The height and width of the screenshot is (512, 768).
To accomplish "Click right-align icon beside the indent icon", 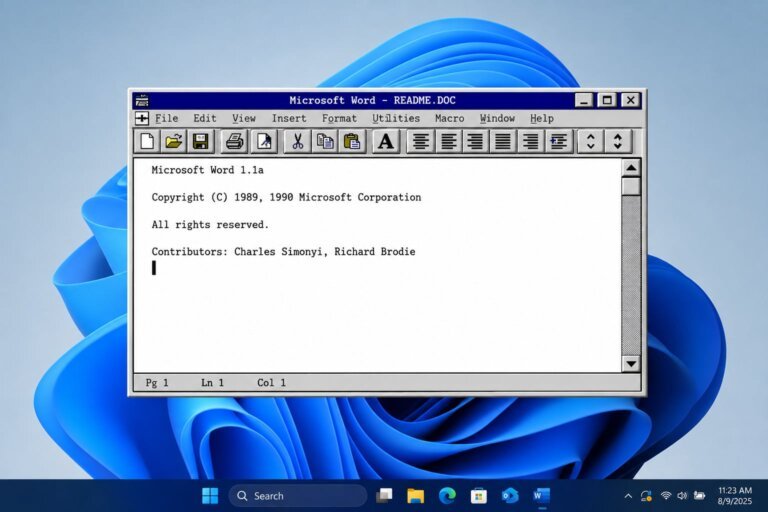I will (x=530, y=142).
